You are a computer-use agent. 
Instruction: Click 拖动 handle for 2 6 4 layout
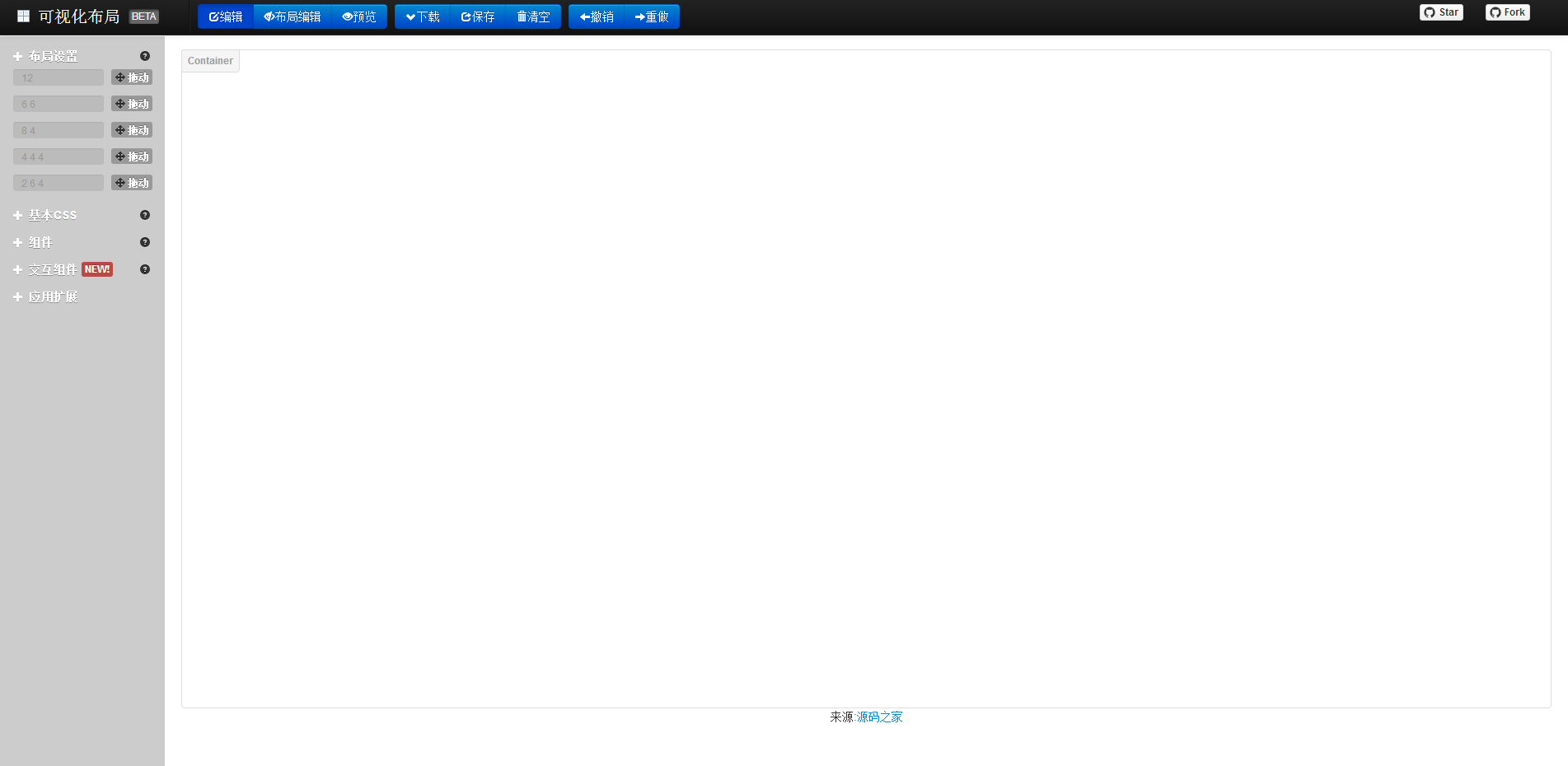click(x=132, y=183)
